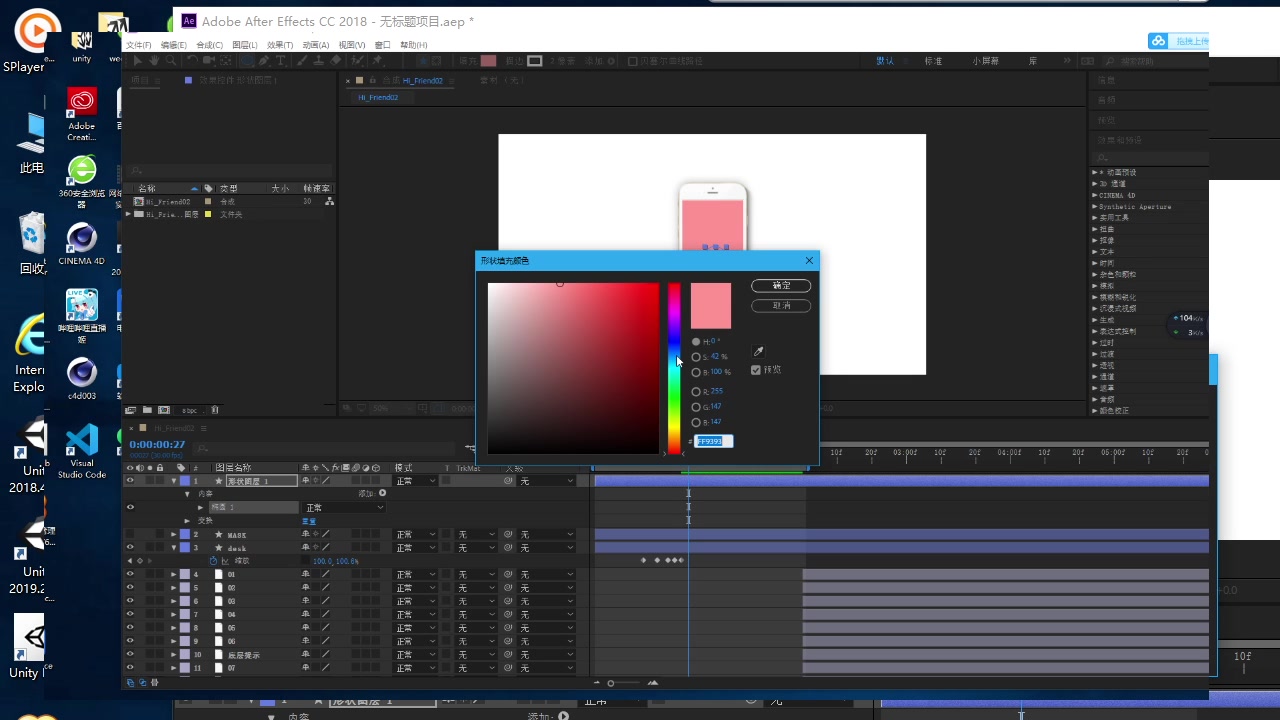Uncheck the 预览 preview checkbox
The image size is (1280, 720).
pos(756,370)
